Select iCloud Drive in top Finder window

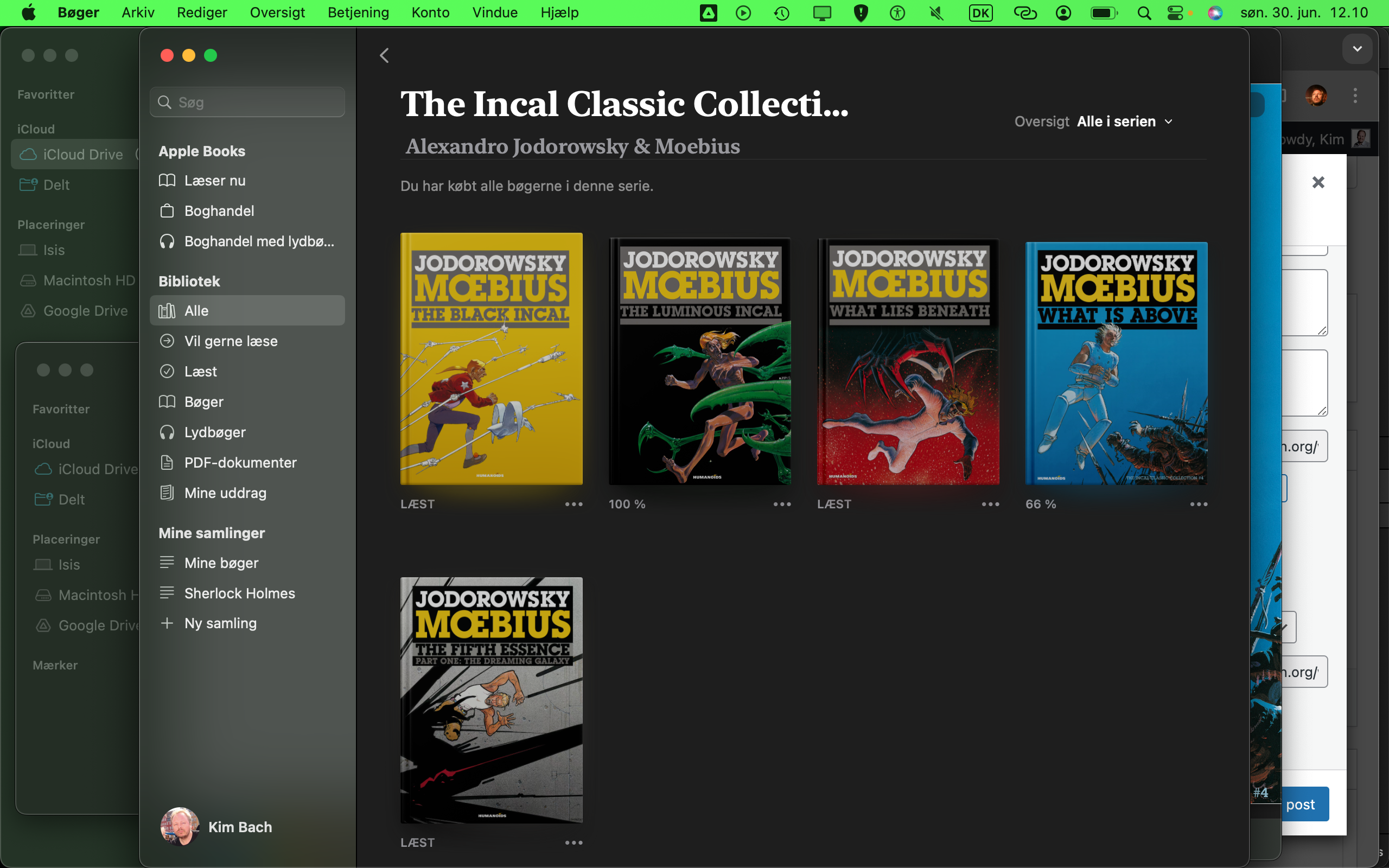pos(75,155)
